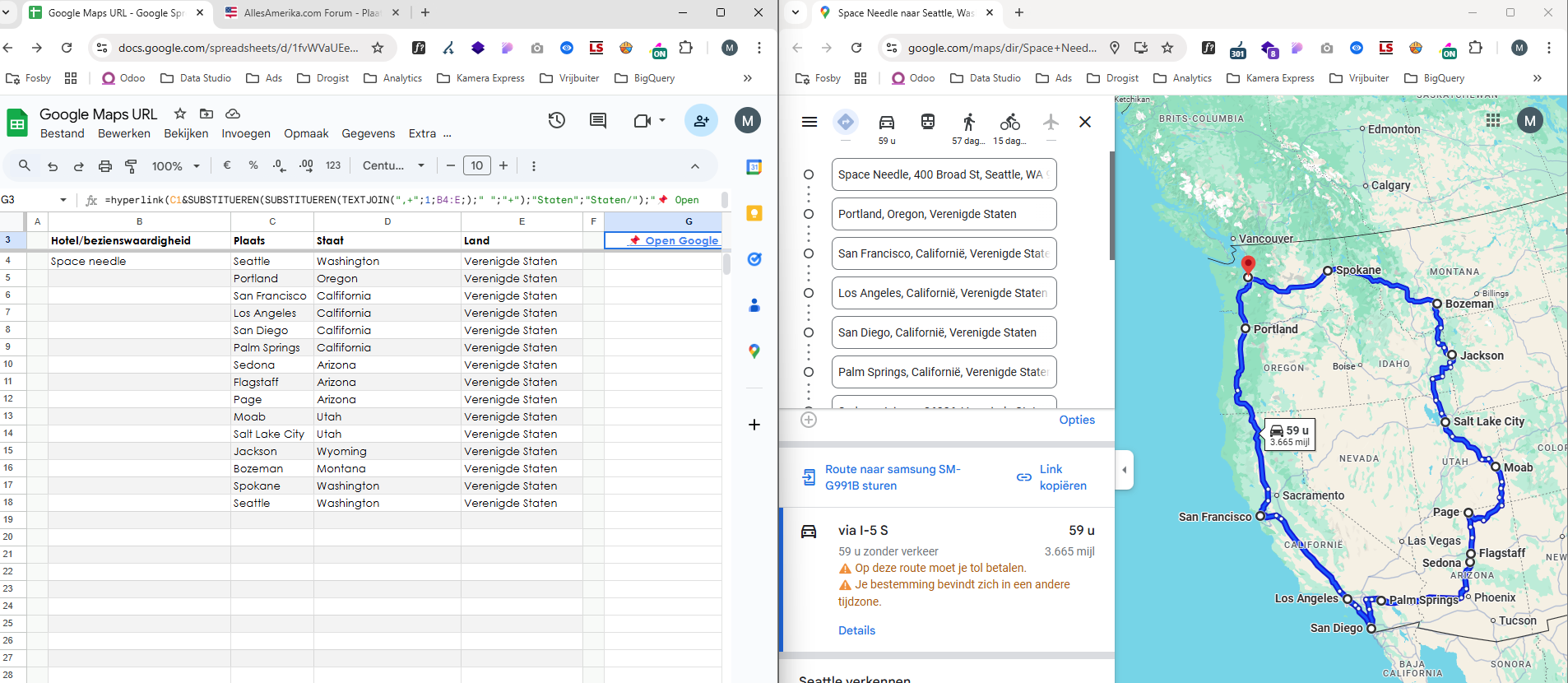Click the print icon in Sheets toolbar
1568x683 pixels.
click(x=105, y=166)
